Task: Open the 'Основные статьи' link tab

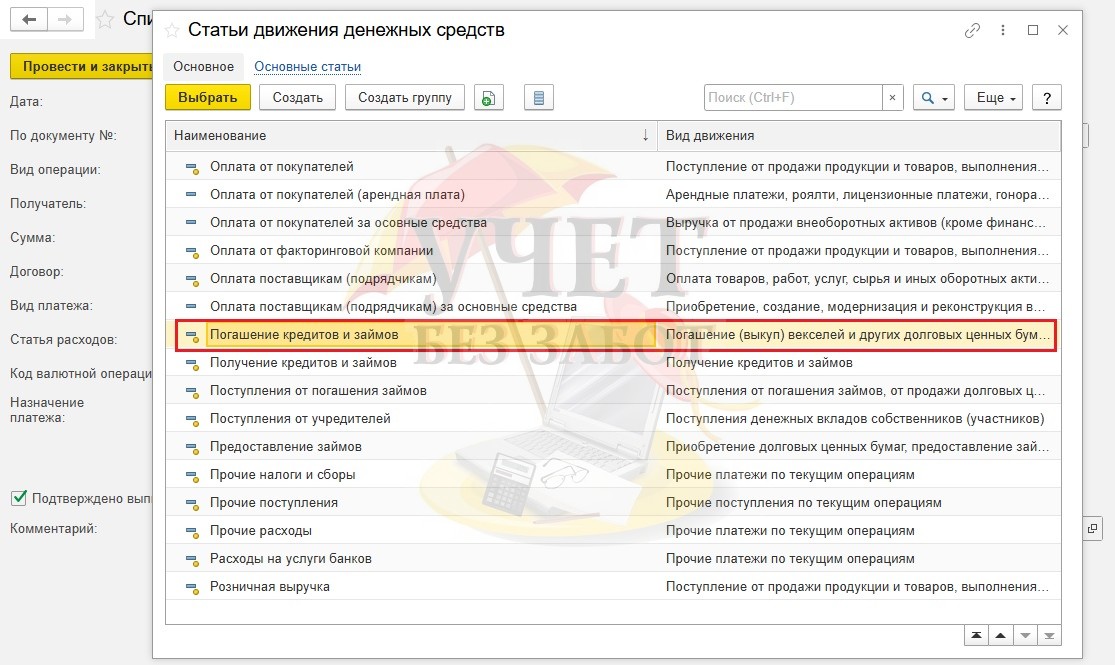Action: [x=307, y=67]
